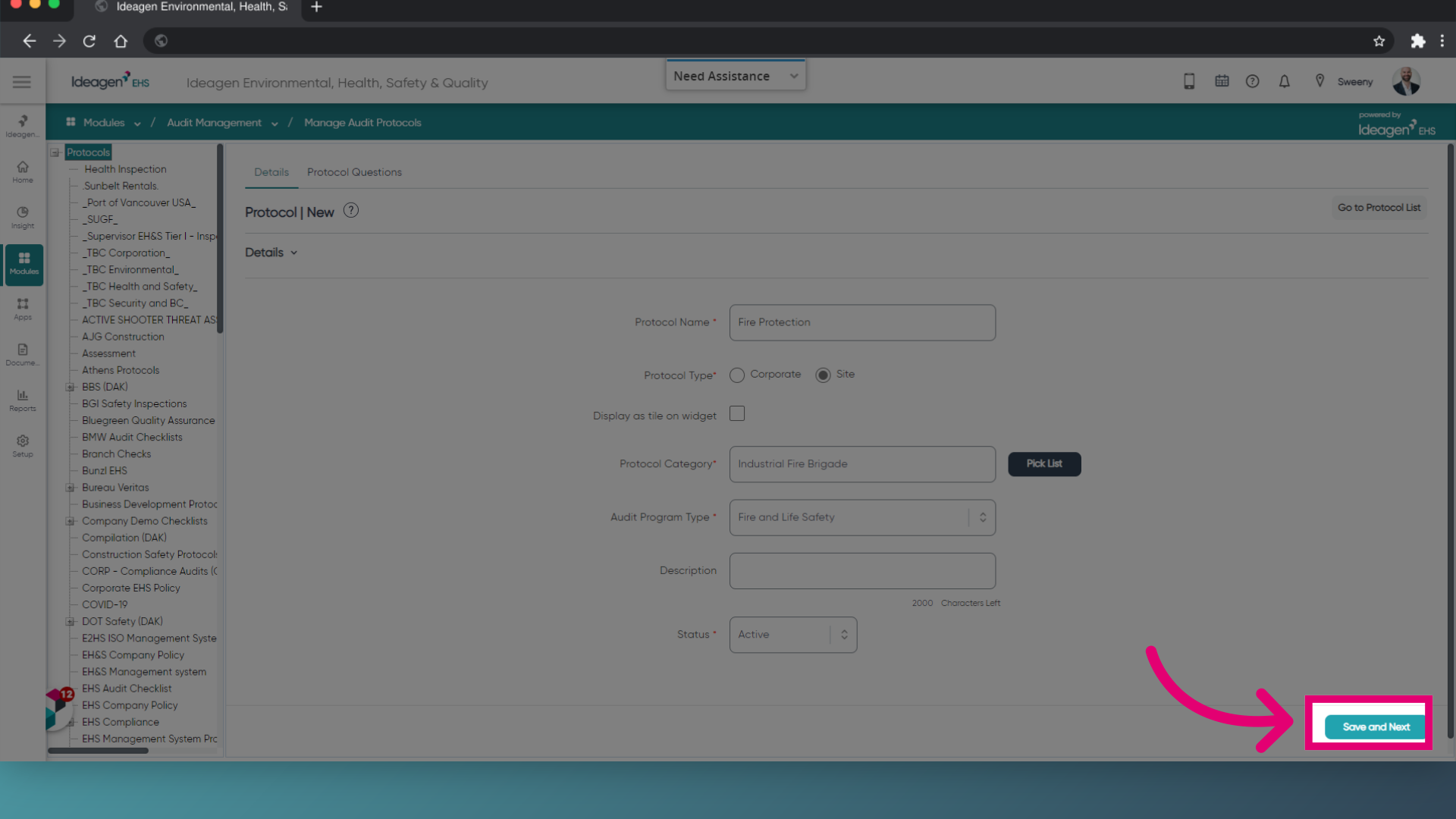The image size is (1456, 819).
Task: Select AJG Construction protocol
Action: pos(123,337)
